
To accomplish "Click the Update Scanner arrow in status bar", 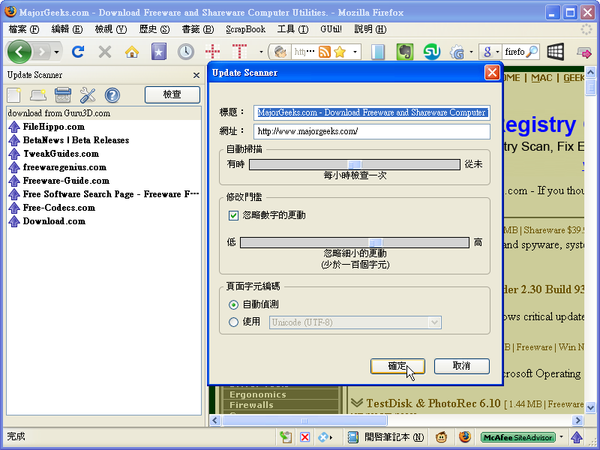I will (577, 437).
